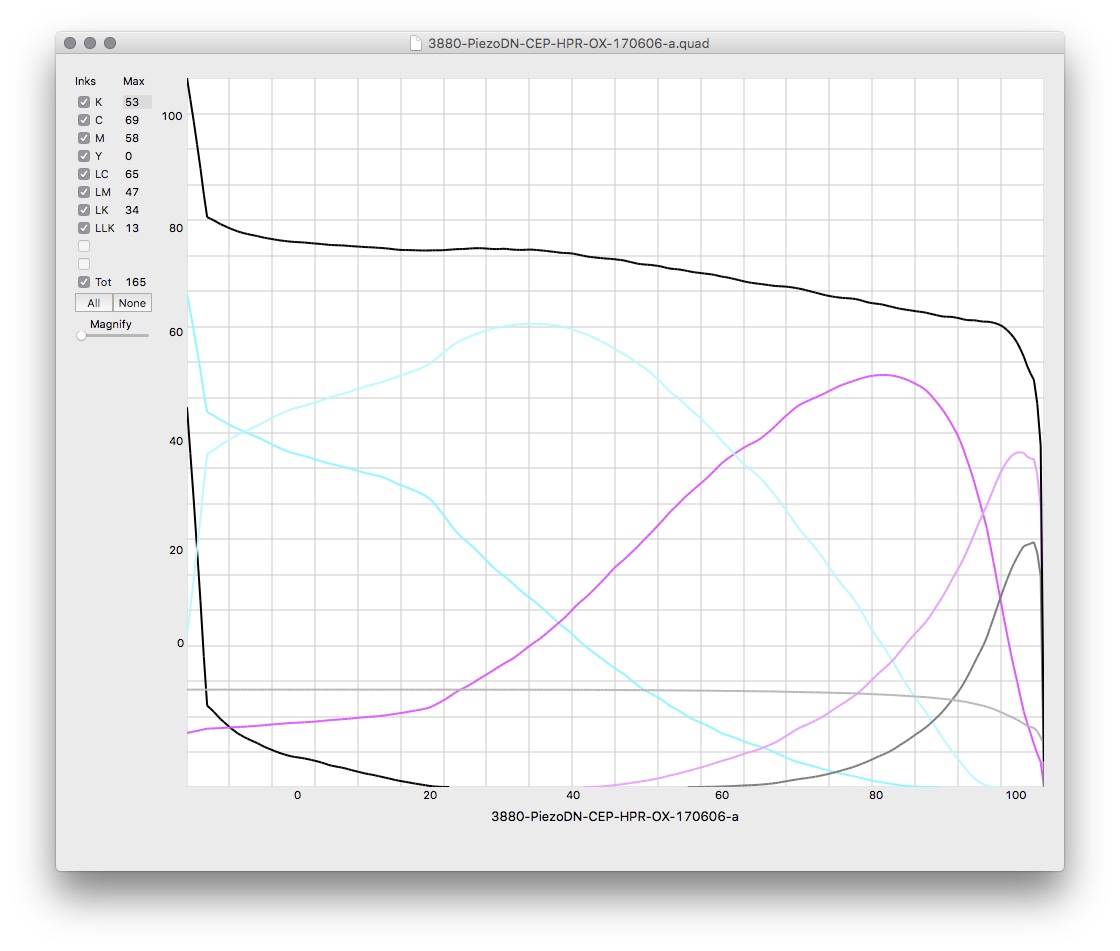
Task: Click the Tot value 165
Action: tap(136, 282)
